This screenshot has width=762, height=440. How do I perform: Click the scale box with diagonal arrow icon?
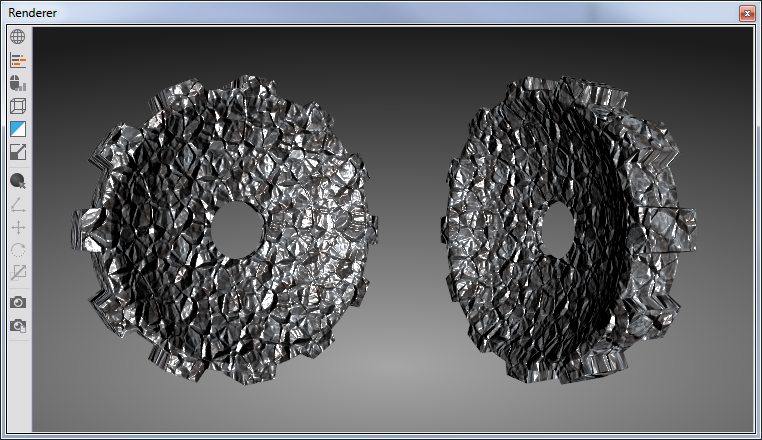18,152
